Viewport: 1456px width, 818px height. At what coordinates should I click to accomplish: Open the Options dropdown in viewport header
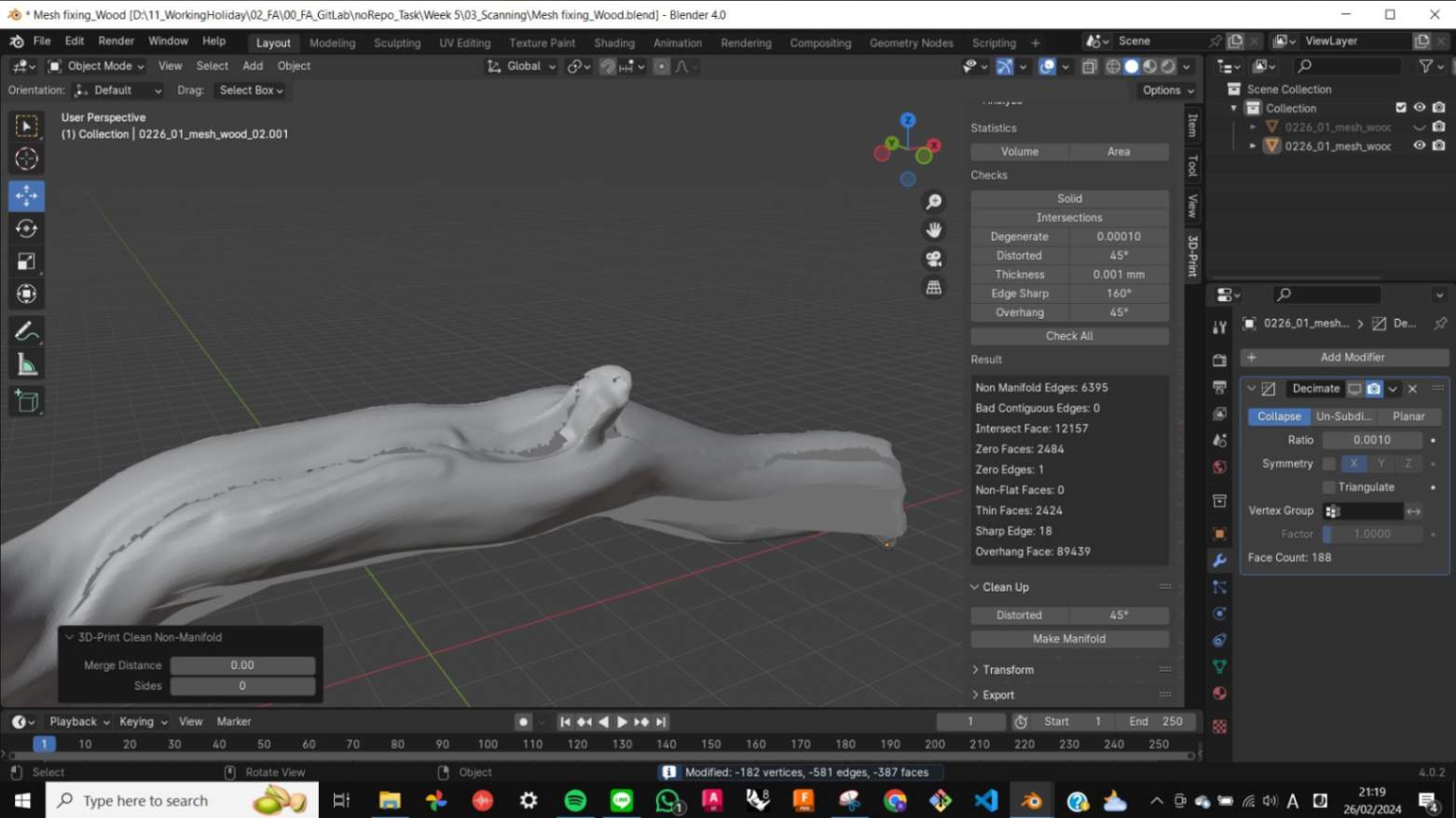click(x=1167, y=90)
